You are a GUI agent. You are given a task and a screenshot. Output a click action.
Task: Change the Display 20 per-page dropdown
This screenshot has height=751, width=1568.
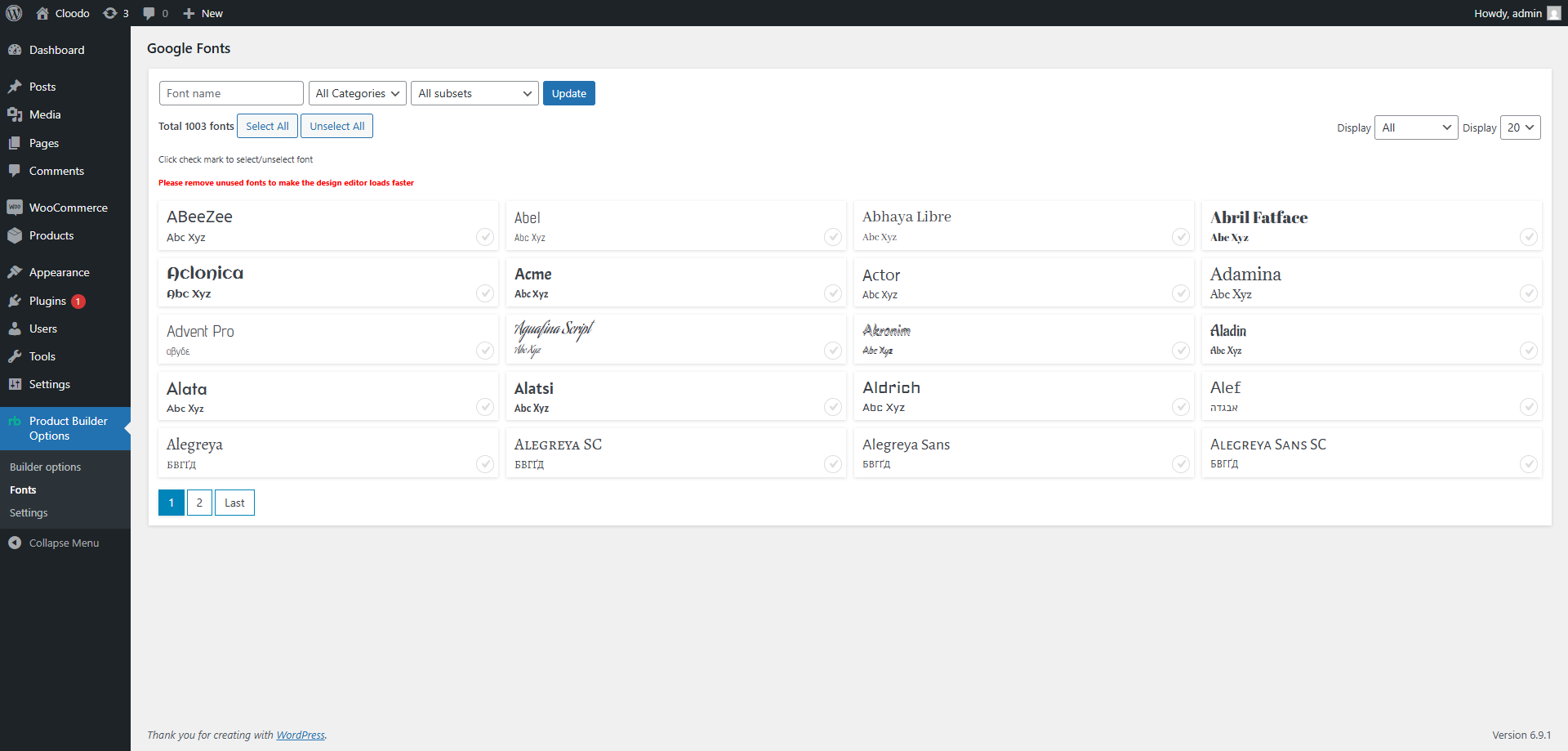pos(1520,127)
